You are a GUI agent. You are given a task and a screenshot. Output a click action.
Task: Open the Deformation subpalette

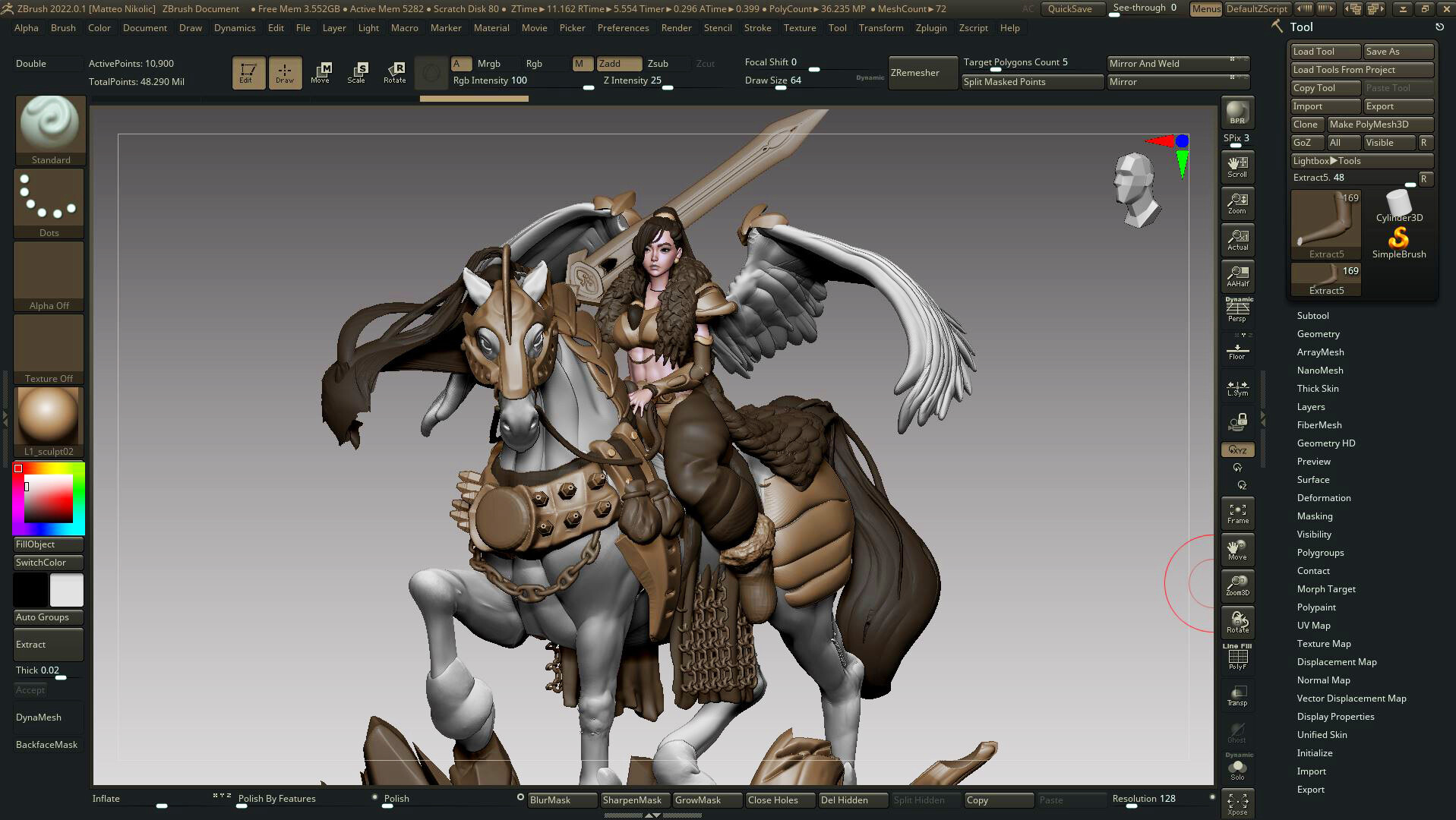[1324, 497]
